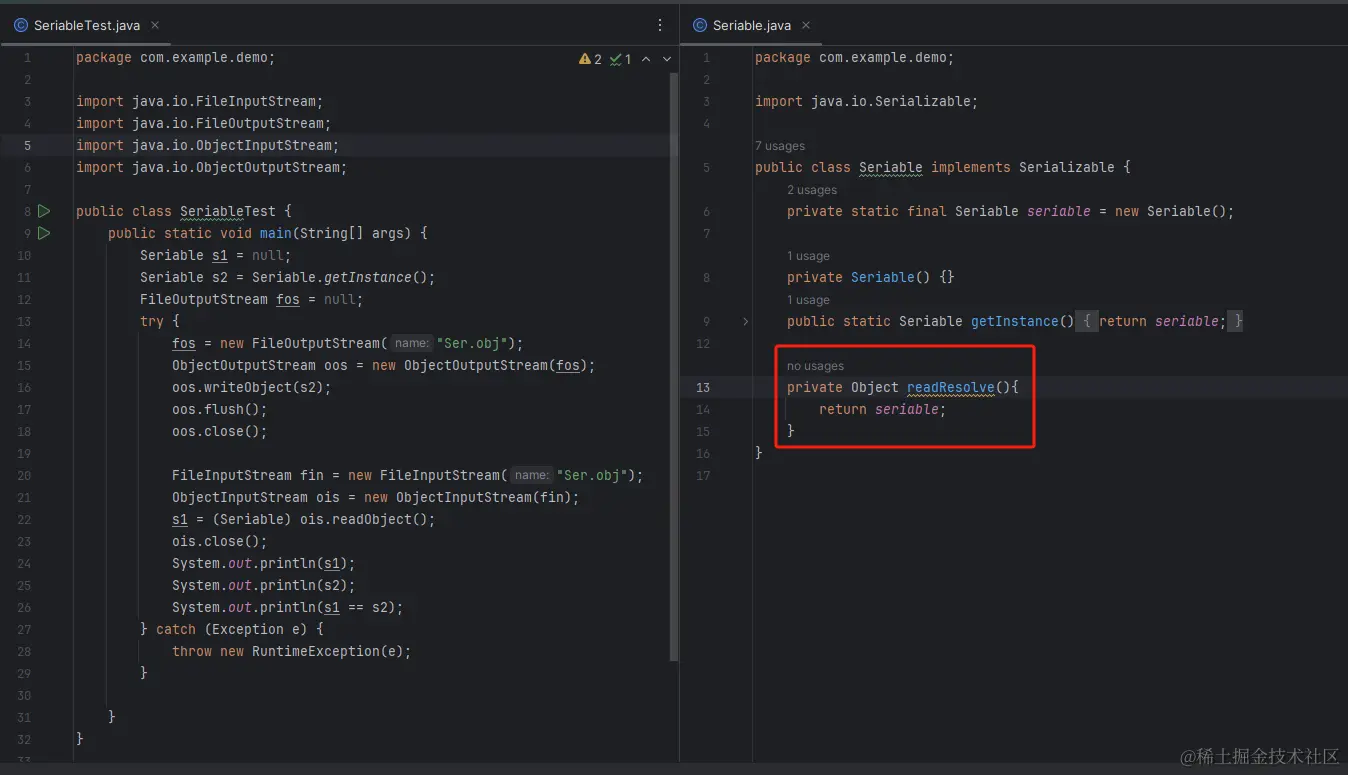Close the Seriable.java tab
1348x775 pixels.
tap(806, 25)
